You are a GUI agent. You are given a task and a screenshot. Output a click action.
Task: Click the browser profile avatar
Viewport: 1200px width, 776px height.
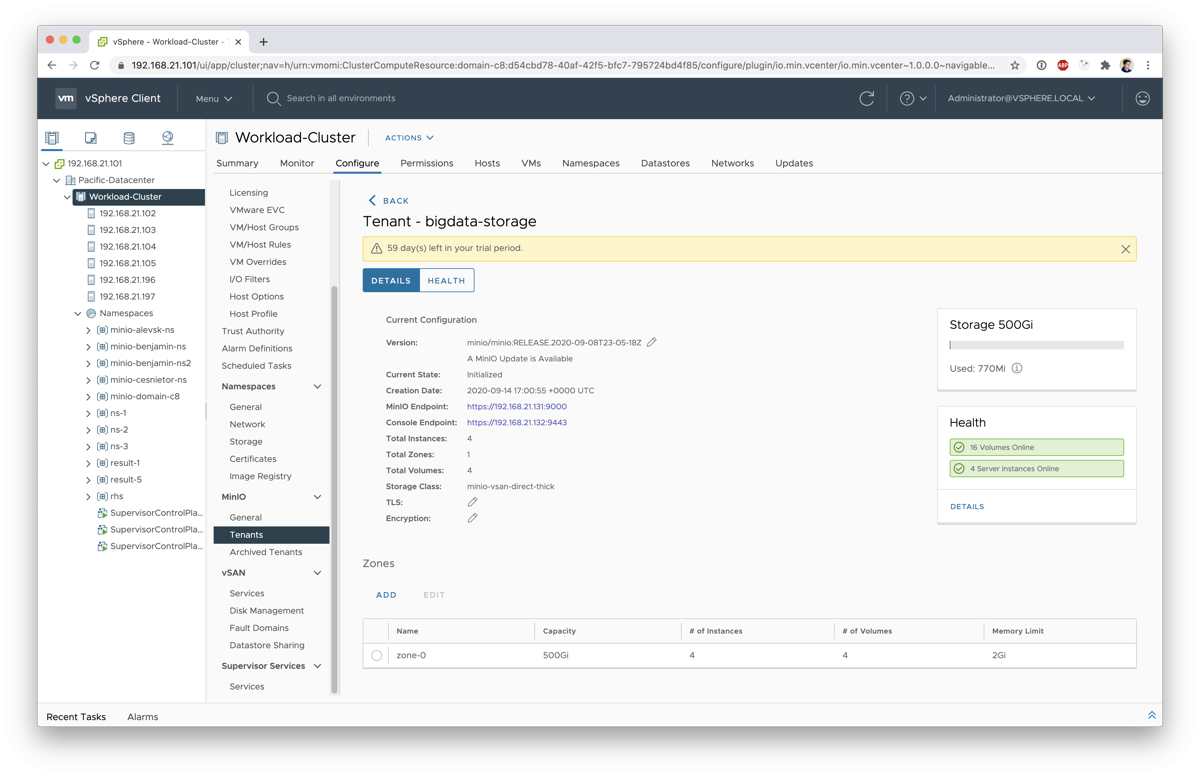pyautogui.click(x=1127, y=65)
